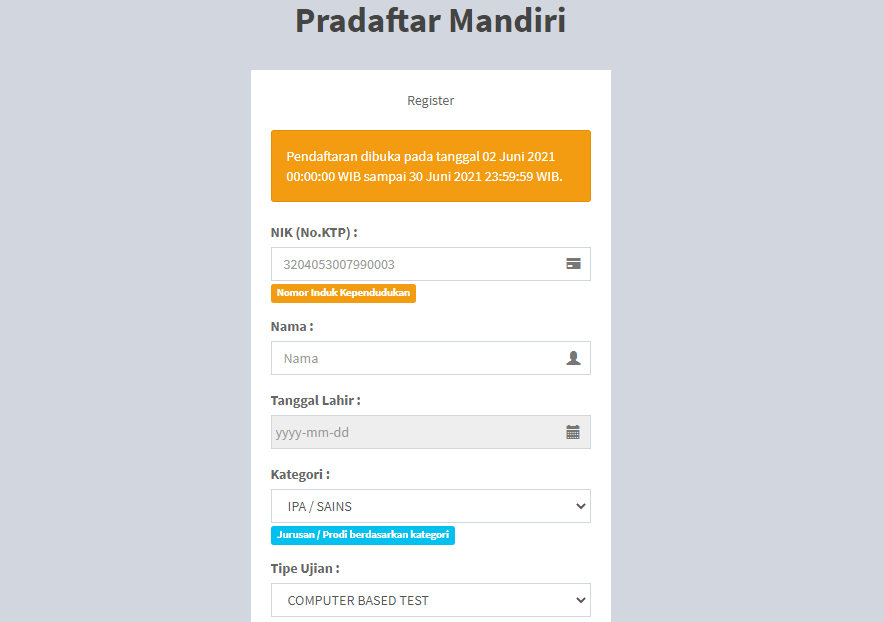Open the dropdown showing IPA / SAINS
Viewport: 884px width, 622px height.
click(x=420, y=507)
